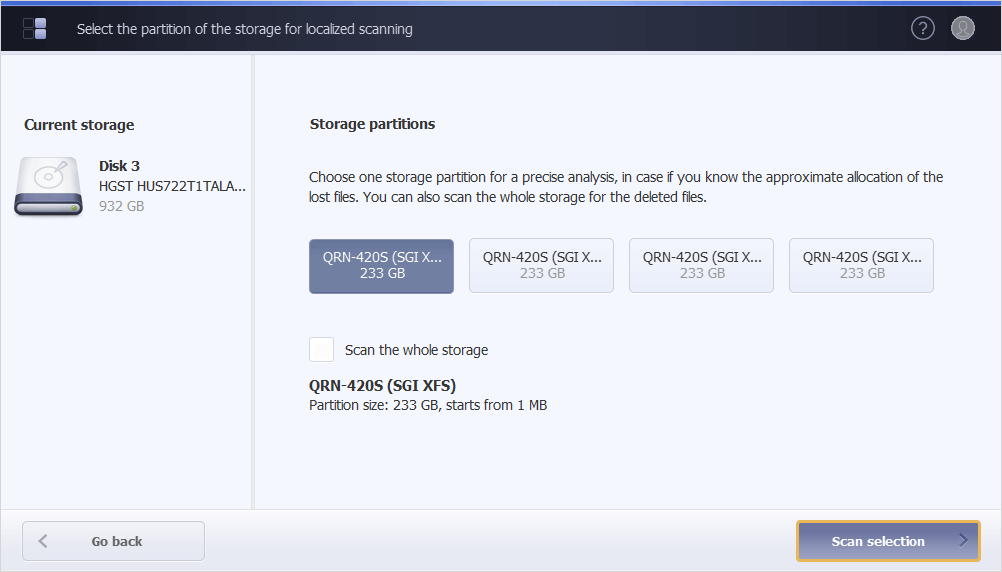Click the app logo icon in header
1002x572 pixels.
coord(35,29)
